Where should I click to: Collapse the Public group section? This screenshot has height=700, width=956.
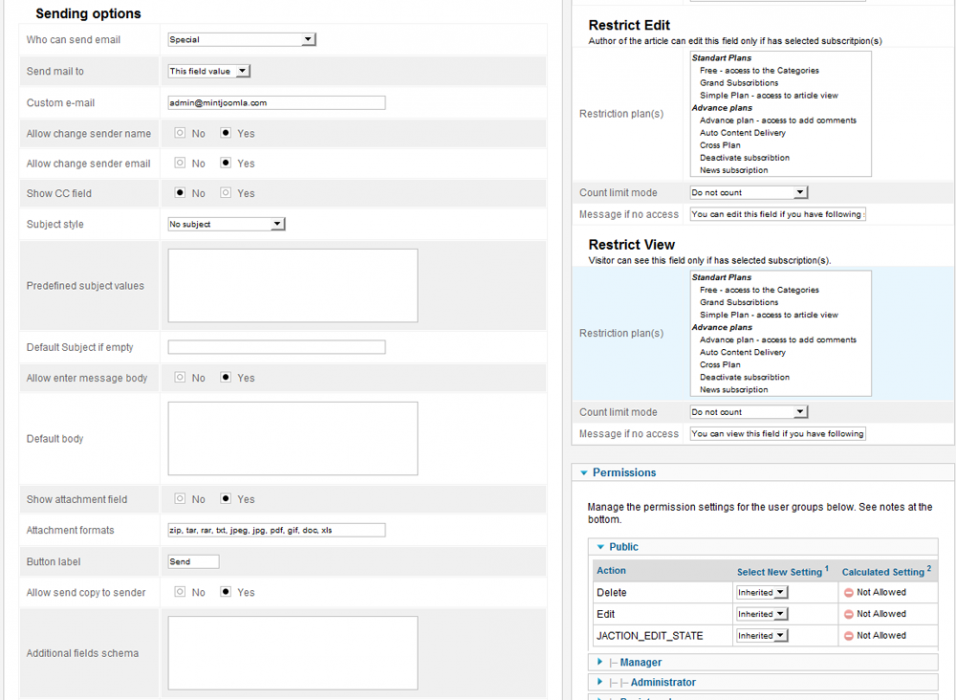[x=600, y=547]
